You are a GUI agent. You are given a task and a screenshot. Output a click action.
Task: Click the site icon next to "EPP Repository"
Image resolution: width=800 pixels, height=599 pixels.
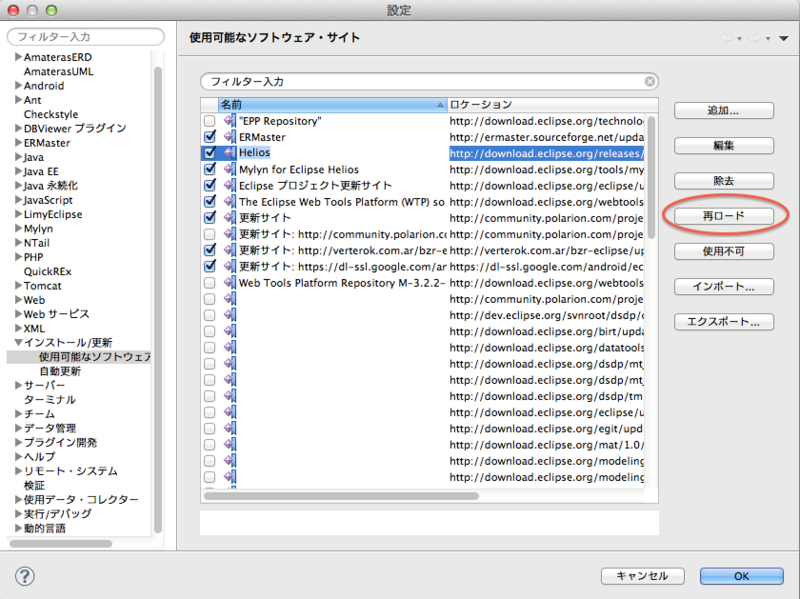230,121
